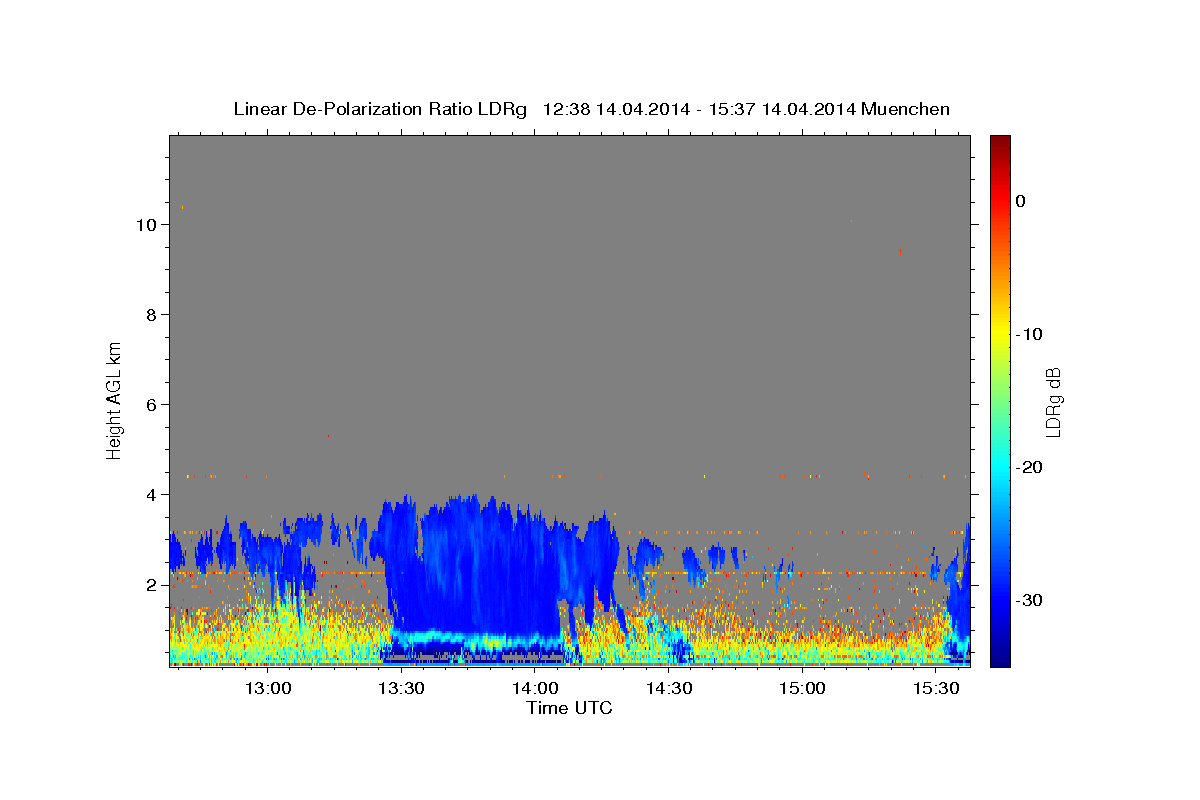Click the height axis label 6
This screenshot has height=800, width=1200.
tap(152, 405)
